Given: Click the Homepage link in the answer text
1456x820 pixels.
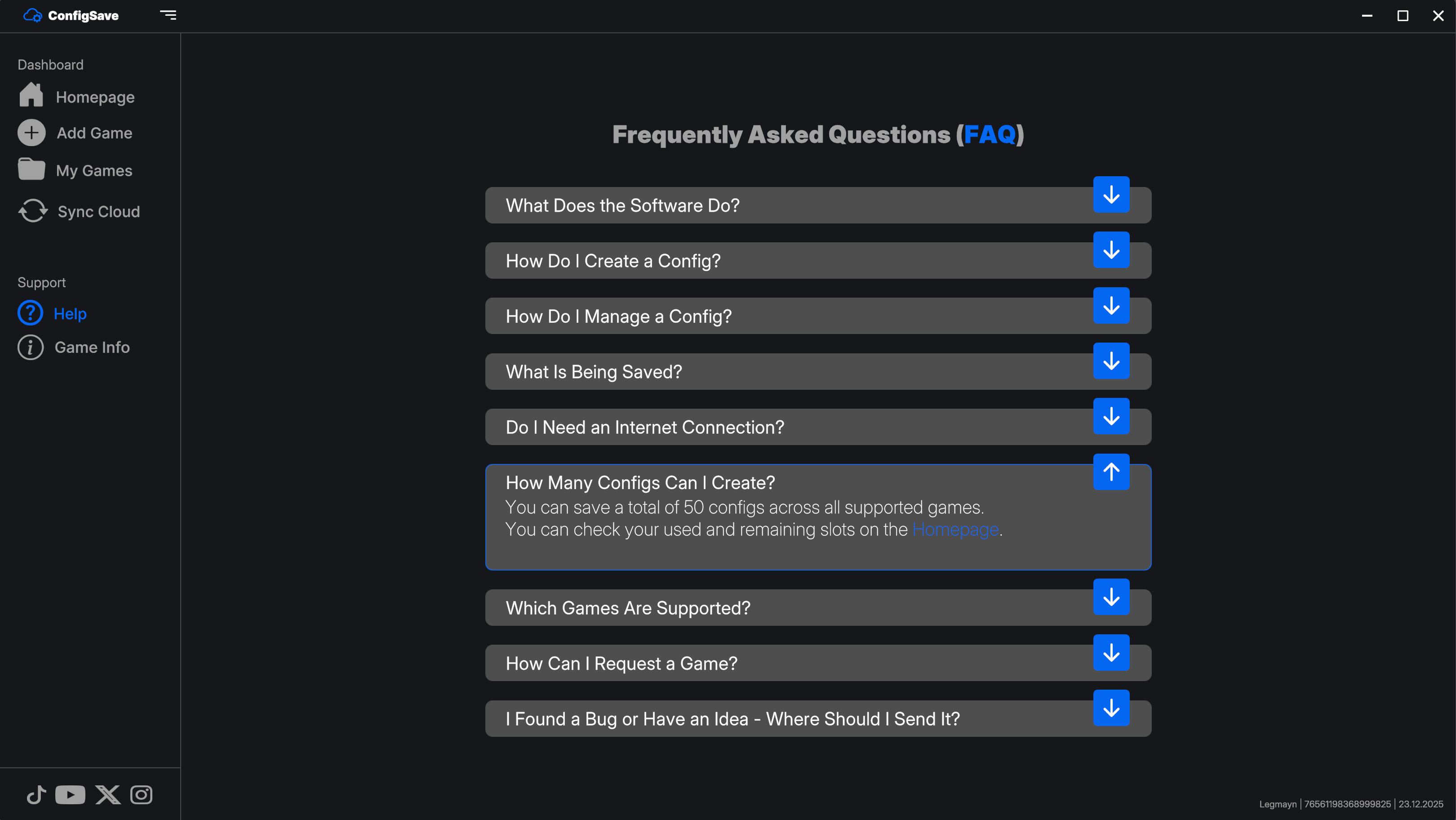Looking at the screenshot, I should [956, 529].
